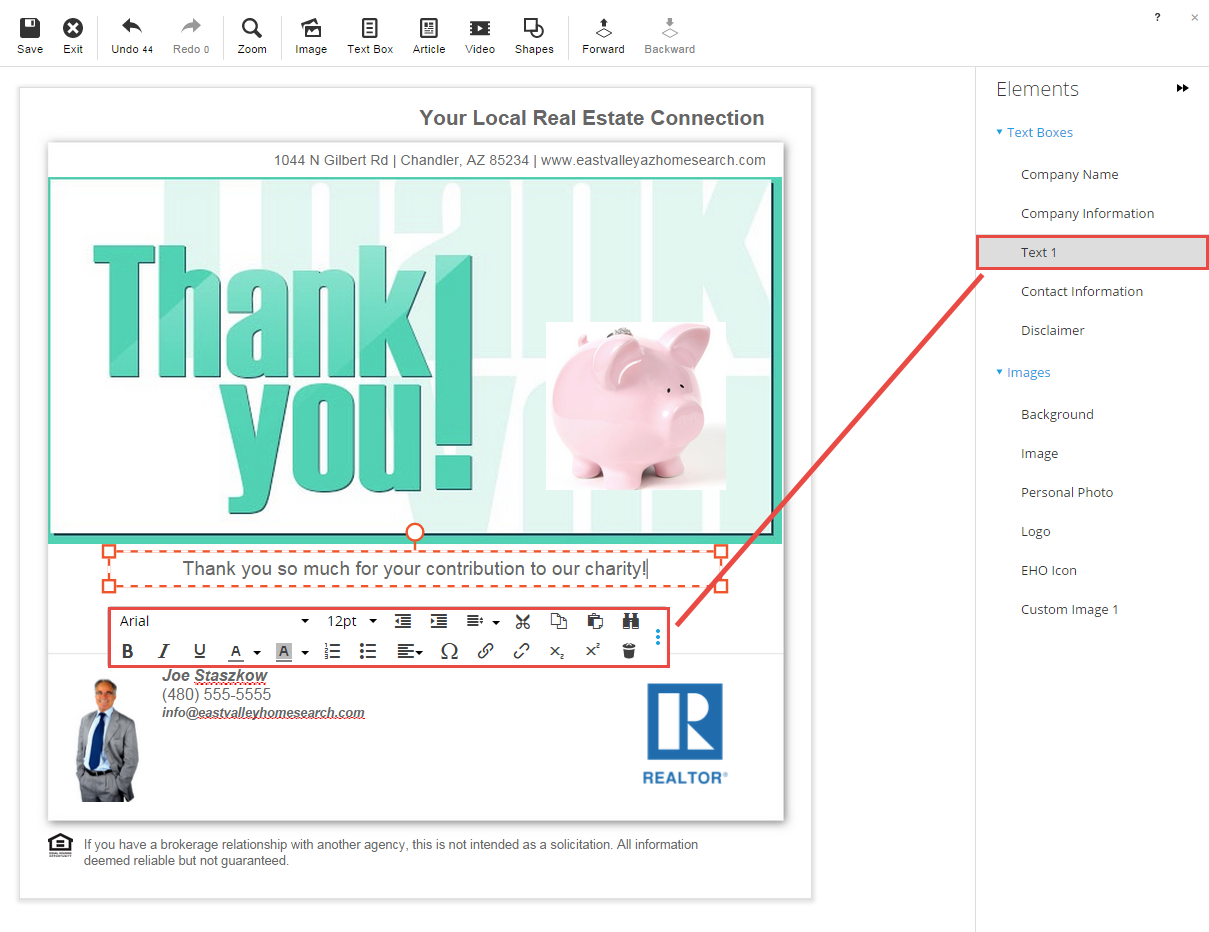Apply text color with A swatch
This screenshot has height=932, width=1209.
[x=236, y=652]
